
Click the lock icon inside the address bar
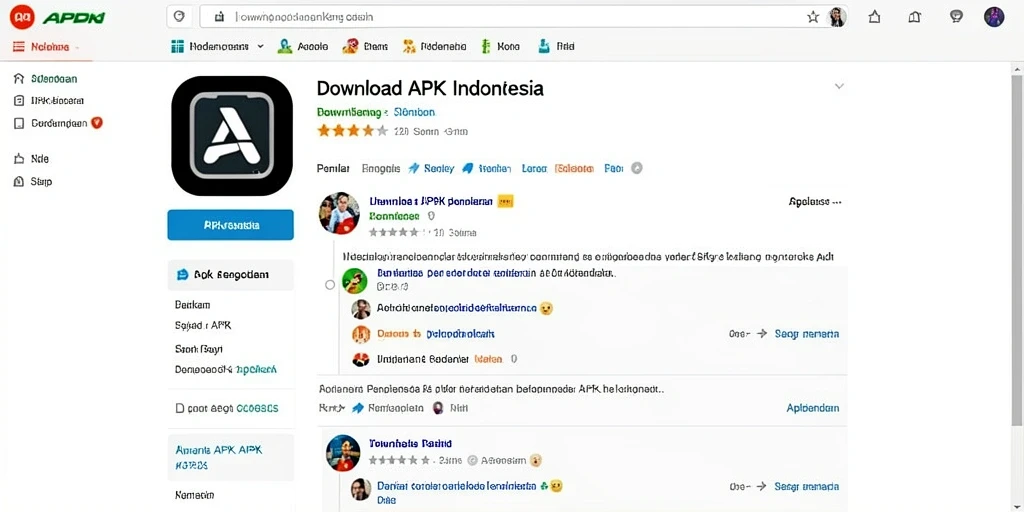tap(219, 17)
